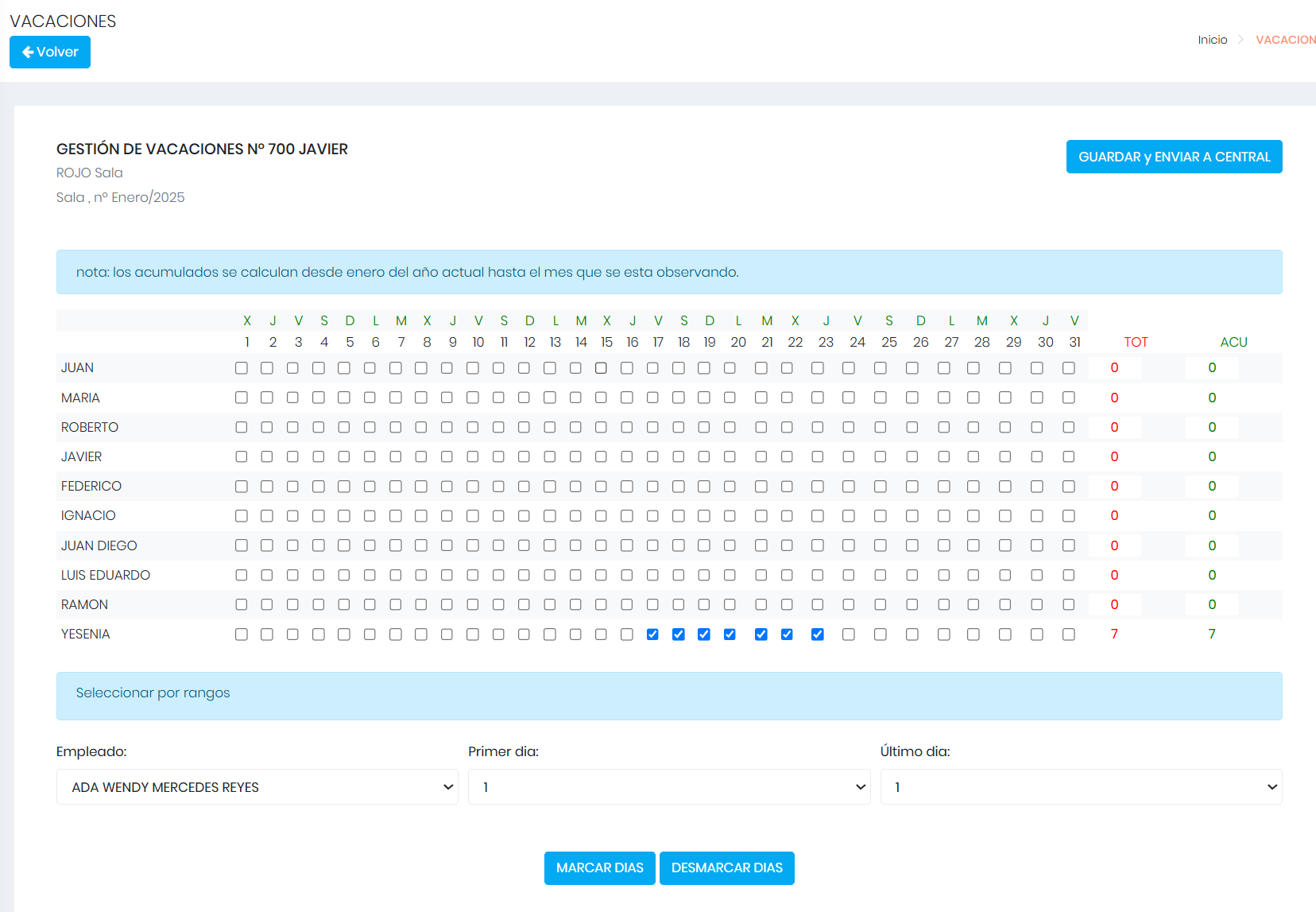This screenshot has height=912, width=1316.
Task: Uncheck day 17 for YESENIA
Action: 652,635
